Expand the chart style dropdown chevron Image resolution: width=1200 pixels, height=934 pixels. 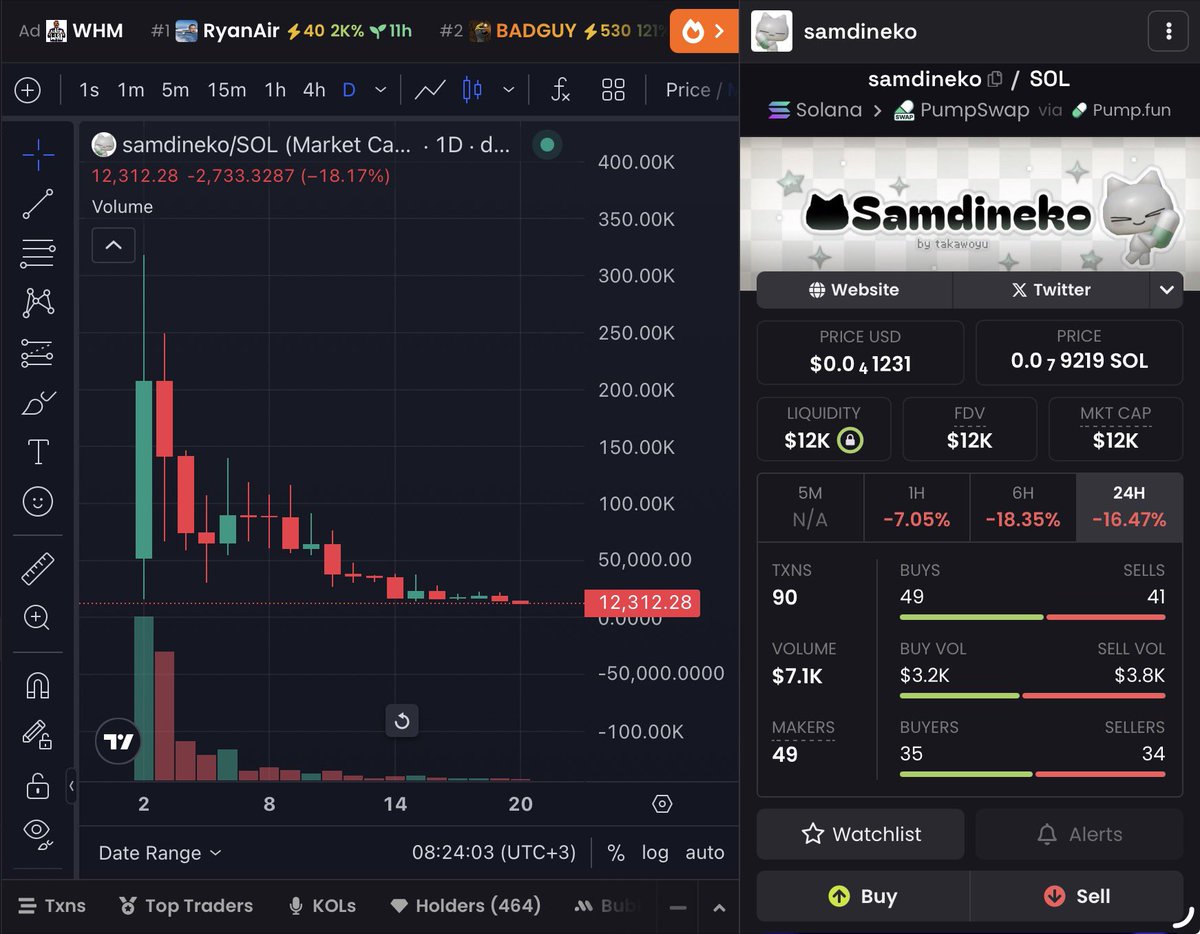click(x=509, y=90)
